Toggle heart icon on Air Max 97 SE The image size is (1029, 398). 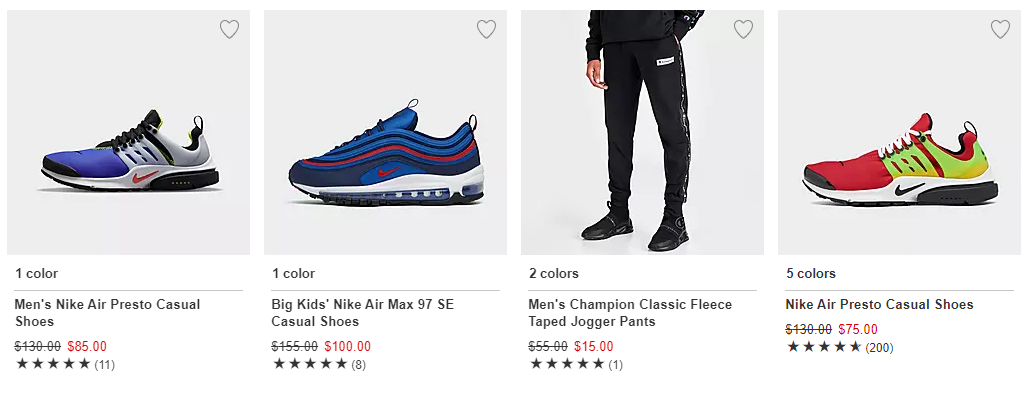pyautogui.click(x=486, y=29)
